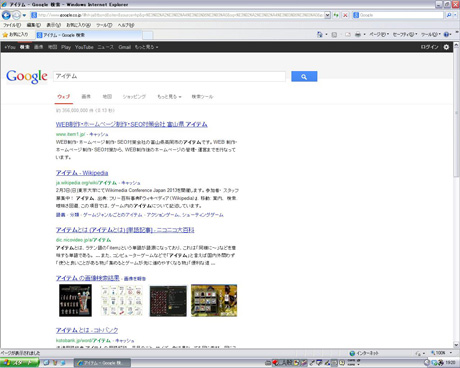This screenshot has height=368, width=460.
Task: Open the recent pages dropdown beside Forward
Action: tap(24, 15)
